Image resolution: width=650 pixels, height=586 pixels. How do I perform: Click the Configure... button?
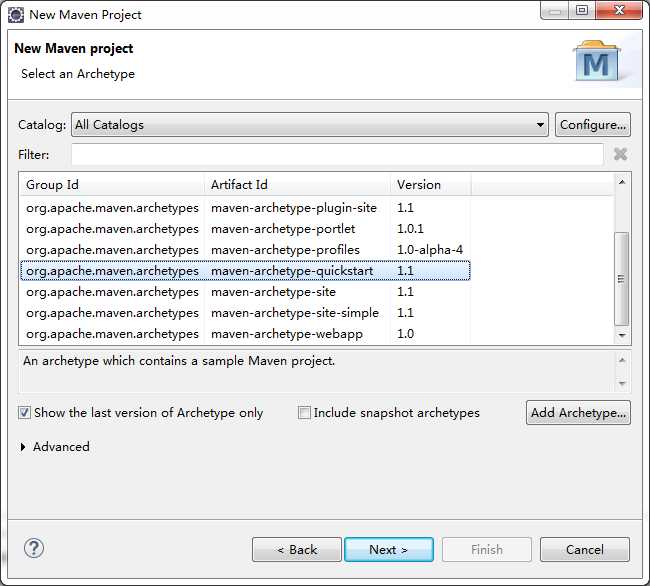pos(593,124)
